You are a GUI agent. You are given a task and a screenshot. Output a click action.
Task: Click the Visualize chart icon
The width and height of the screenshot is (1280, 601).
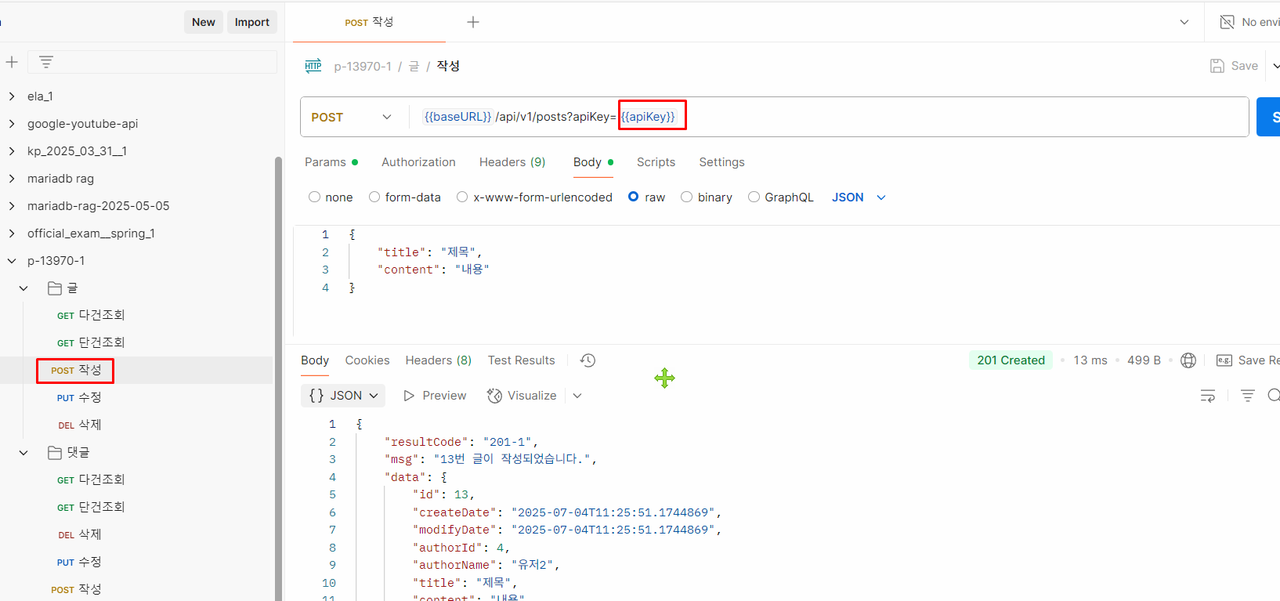(x=494, y=396)
